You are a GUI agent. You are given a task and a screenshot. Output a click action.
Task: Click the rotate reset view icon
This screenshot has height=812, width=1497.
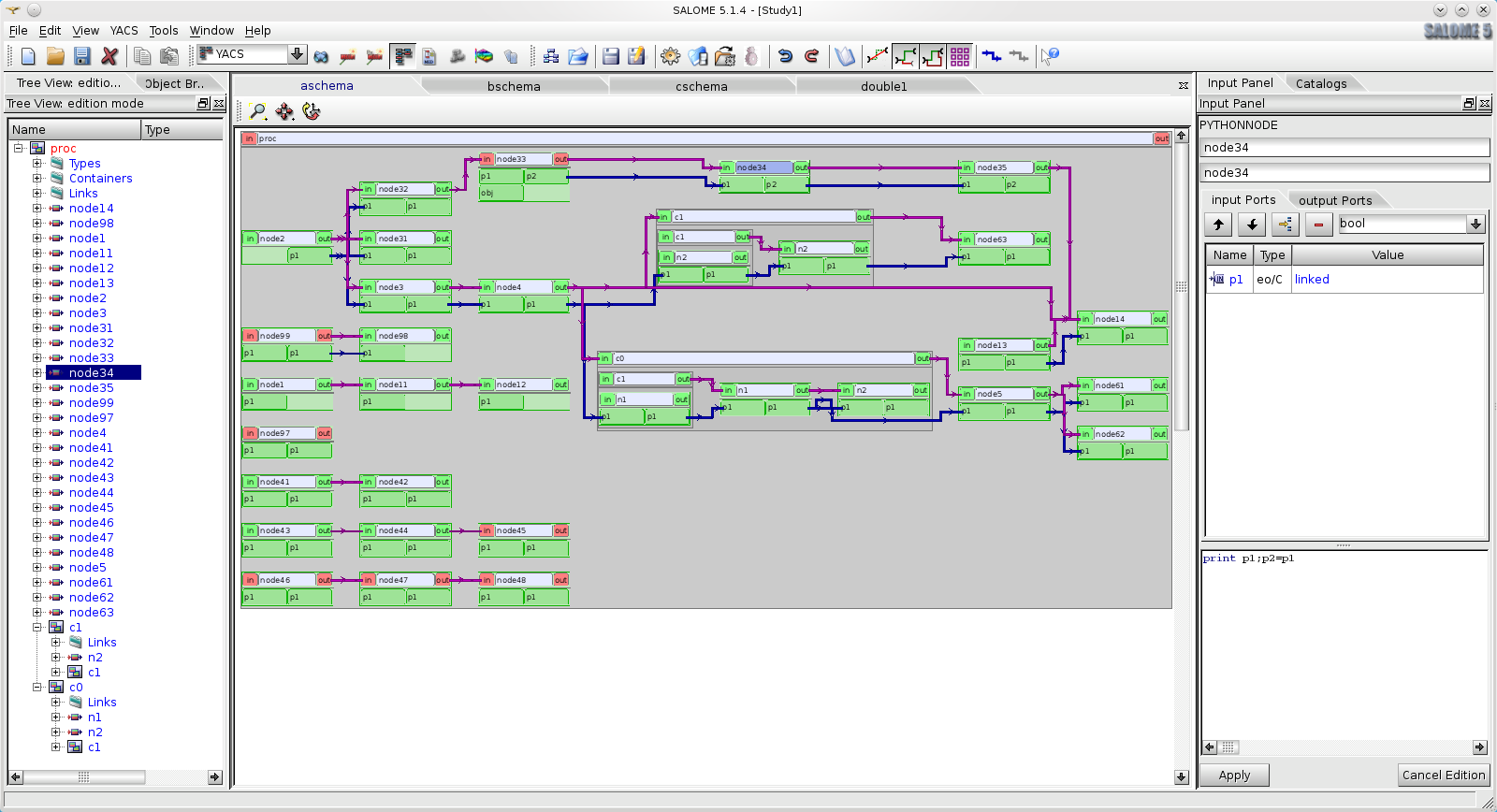click(x=312, y=111)
